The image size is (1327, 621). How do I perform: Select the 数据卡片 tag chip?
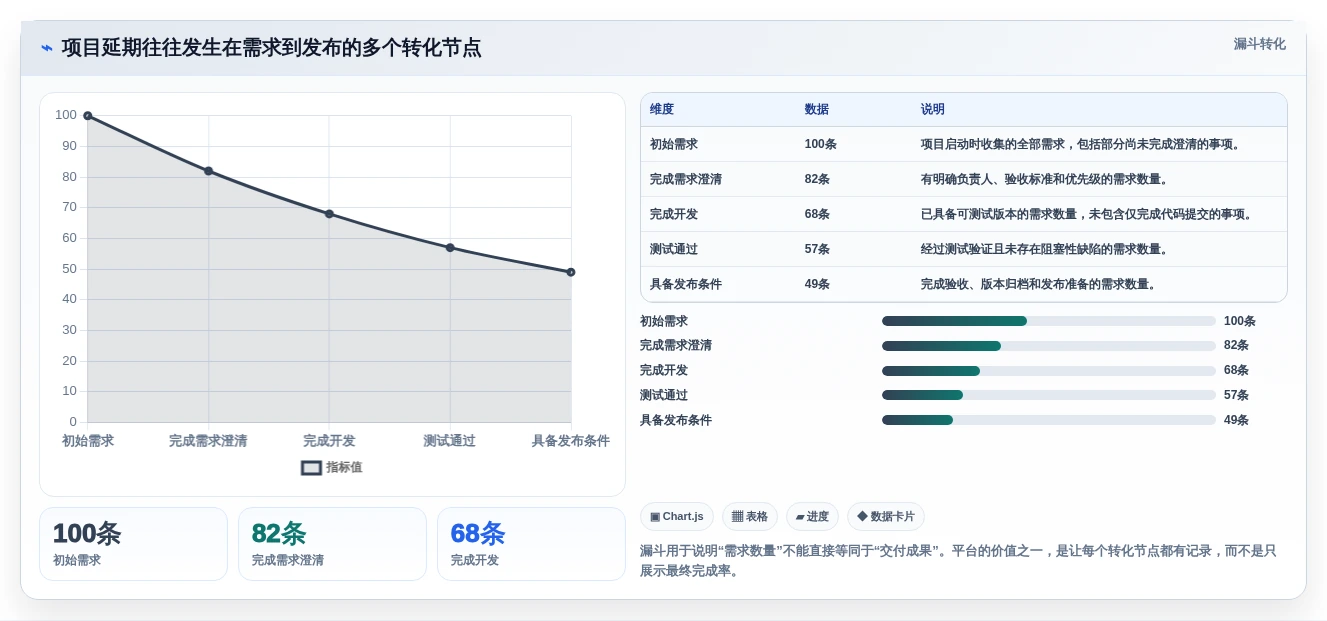pos(886,517)
